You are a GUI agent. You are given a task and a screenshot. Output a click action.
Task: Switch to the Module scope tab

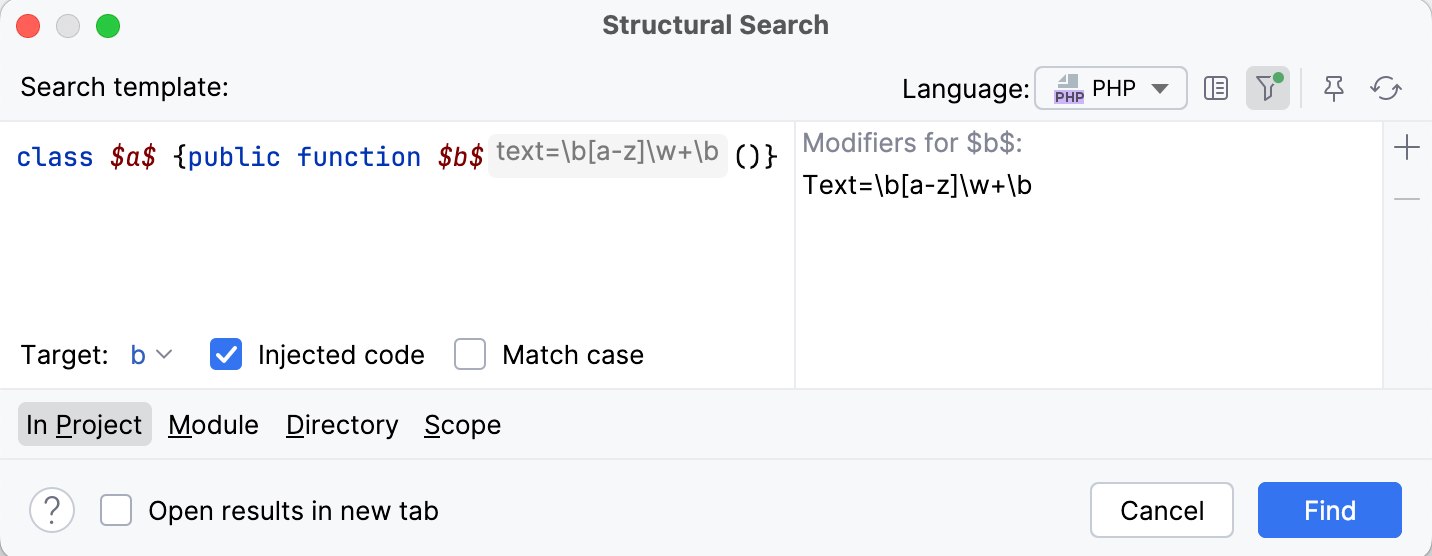(x=213, y=425)
